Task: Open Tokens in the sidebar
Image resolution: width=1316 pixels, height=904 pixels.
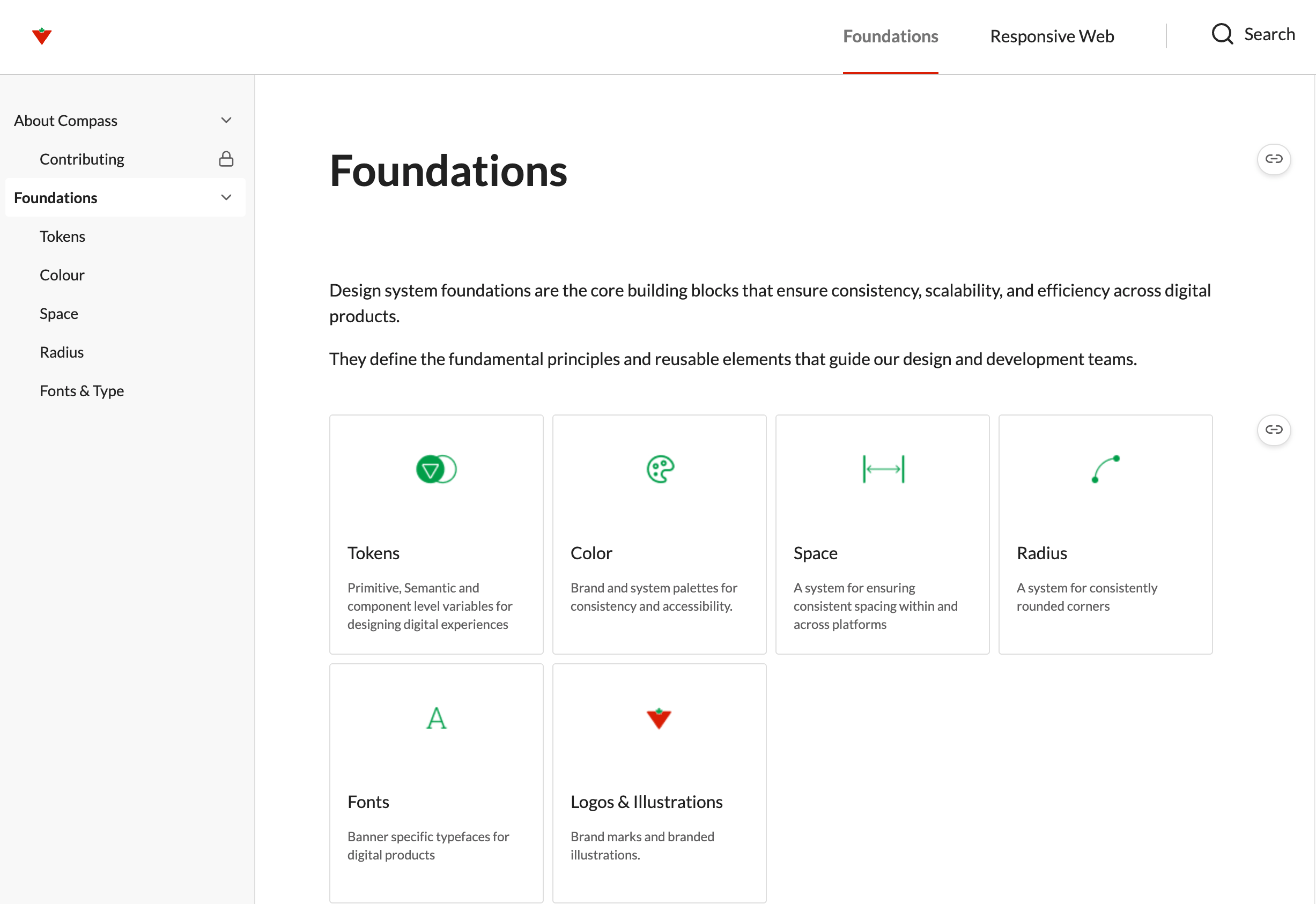Action: point(62,236)
